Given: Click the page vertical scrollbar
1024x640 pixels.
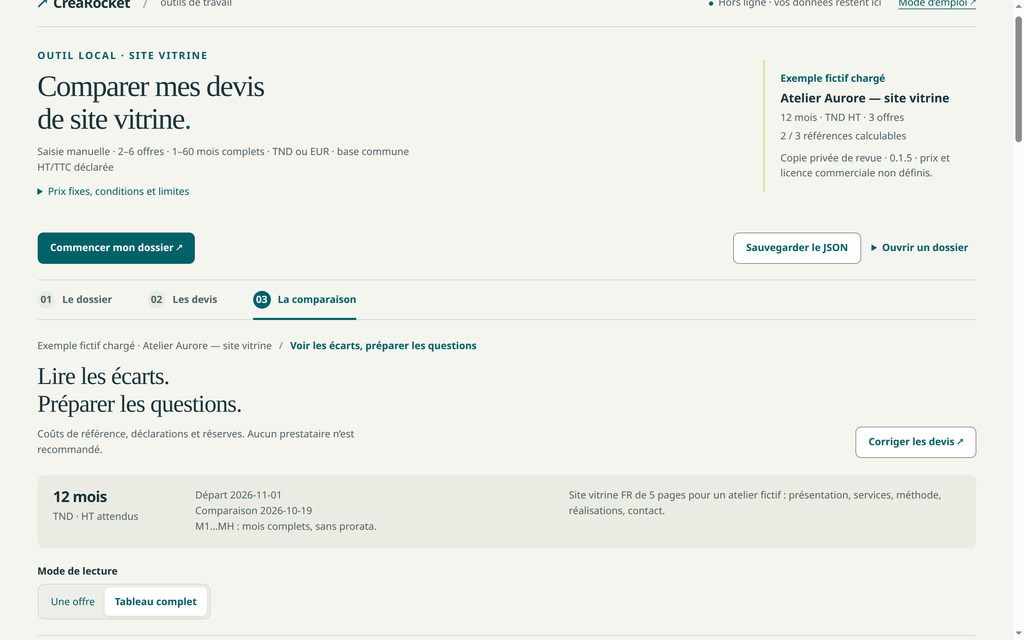Looking at the screenshot, I should [x=1018, y=78].
